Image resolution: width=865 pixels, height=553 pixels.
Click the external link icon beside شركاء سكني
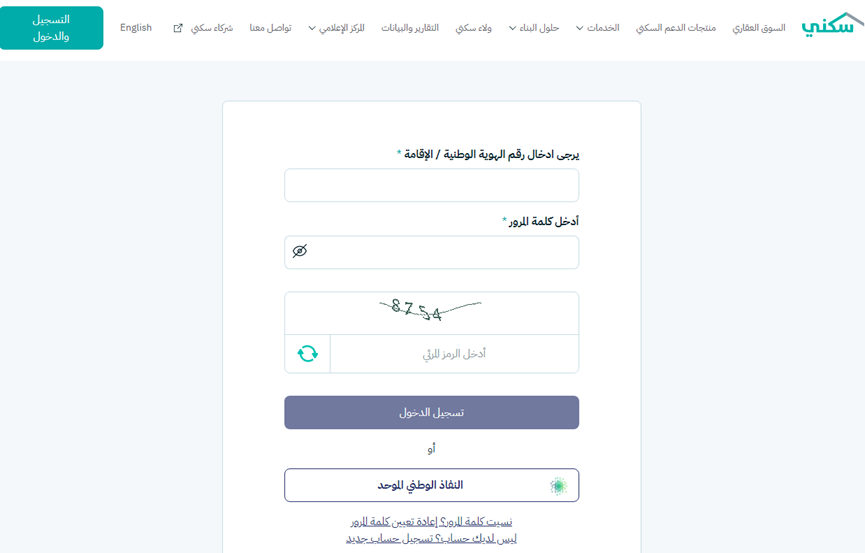click(178, 28)
